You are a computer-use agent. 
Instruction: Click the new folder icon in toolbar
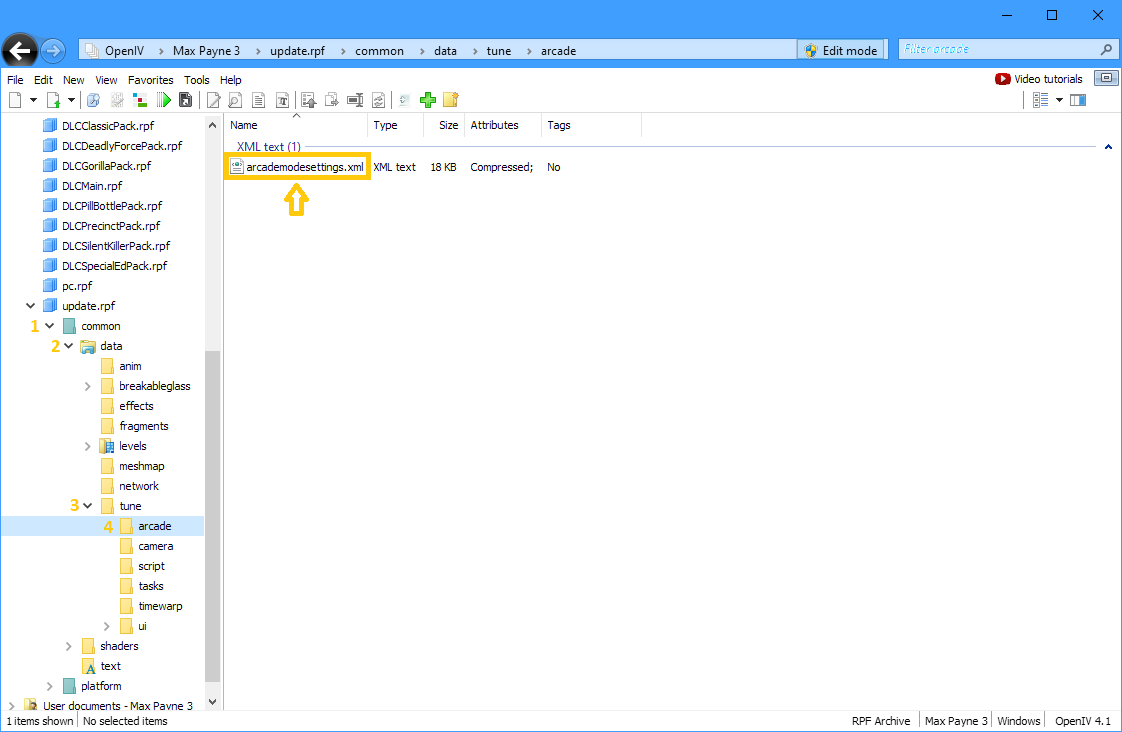(451, 100)
